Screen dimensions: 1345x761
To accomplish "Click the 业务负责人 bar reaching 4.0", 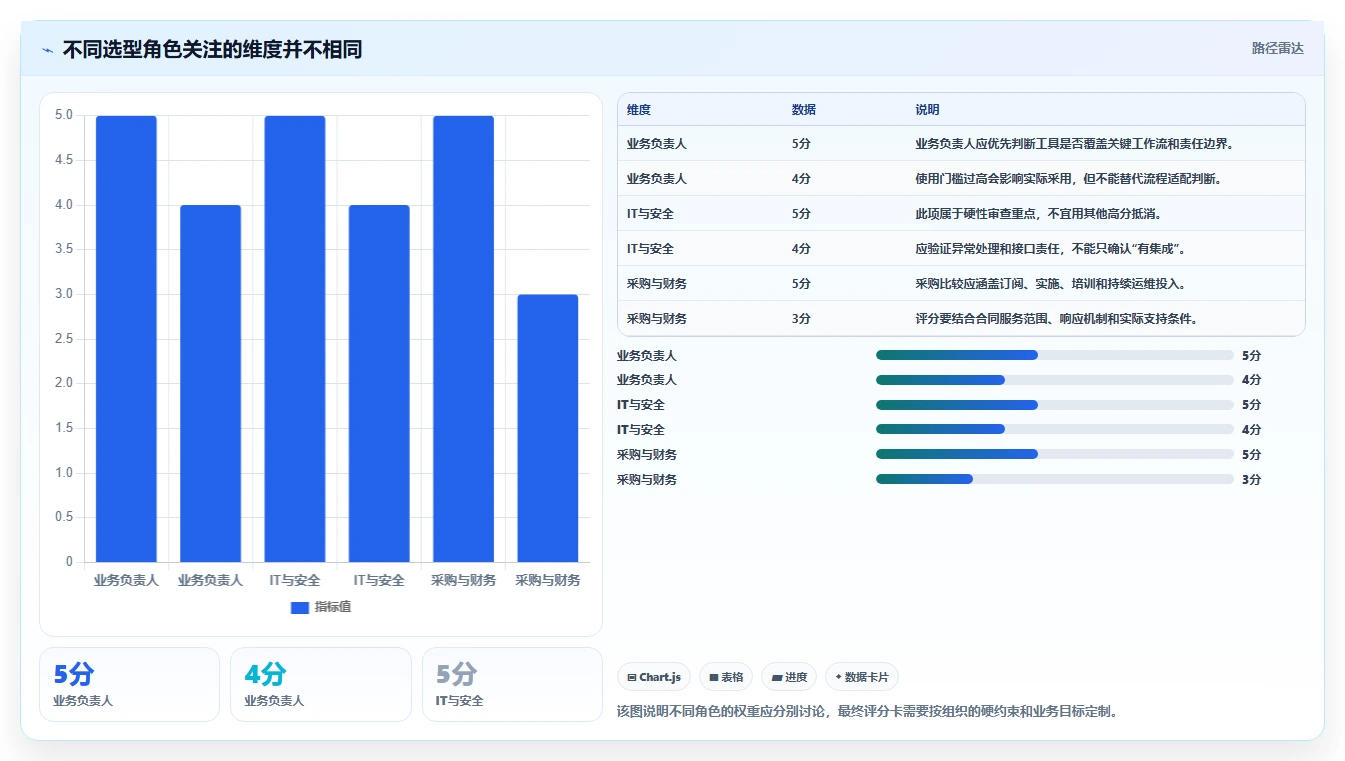I will [210, 383].
